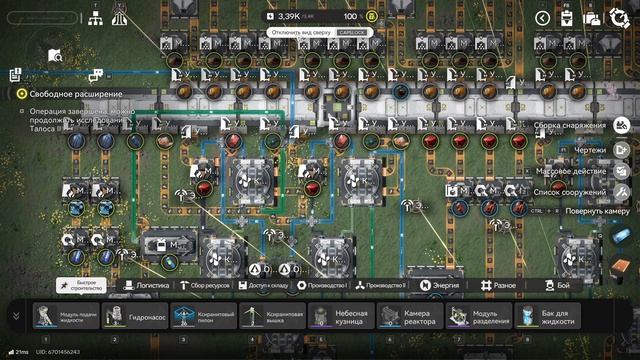Open the inventory bag icon at top-right
640x360 pixels.
point(591,18)
